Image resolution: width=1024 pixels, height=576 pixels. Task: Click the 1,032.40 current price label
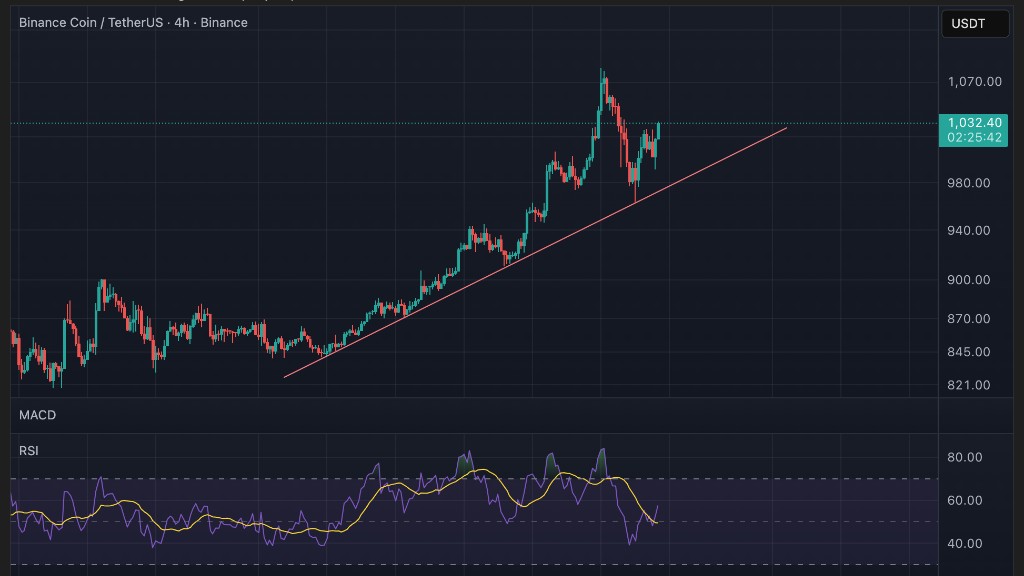pos(974,123)
